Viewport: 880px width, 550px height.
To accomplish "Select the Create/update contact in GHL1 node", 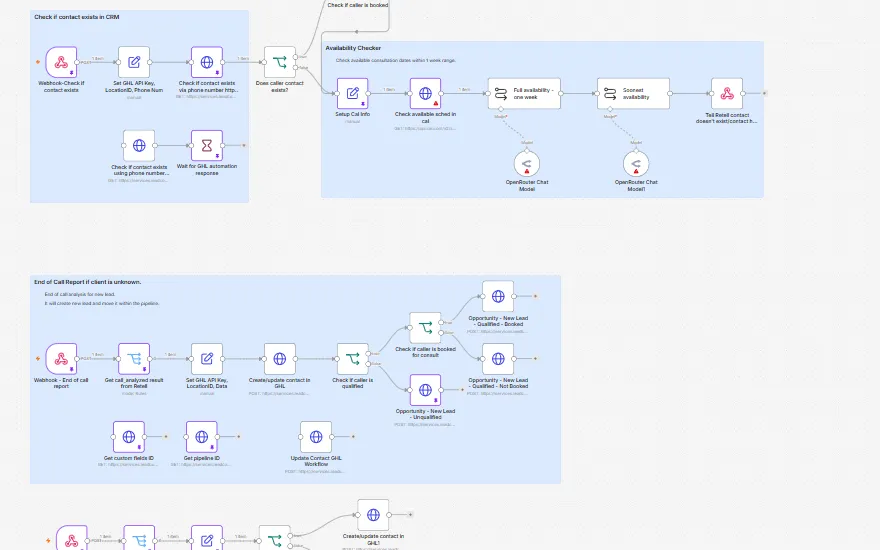I will [x=373, y=515].
